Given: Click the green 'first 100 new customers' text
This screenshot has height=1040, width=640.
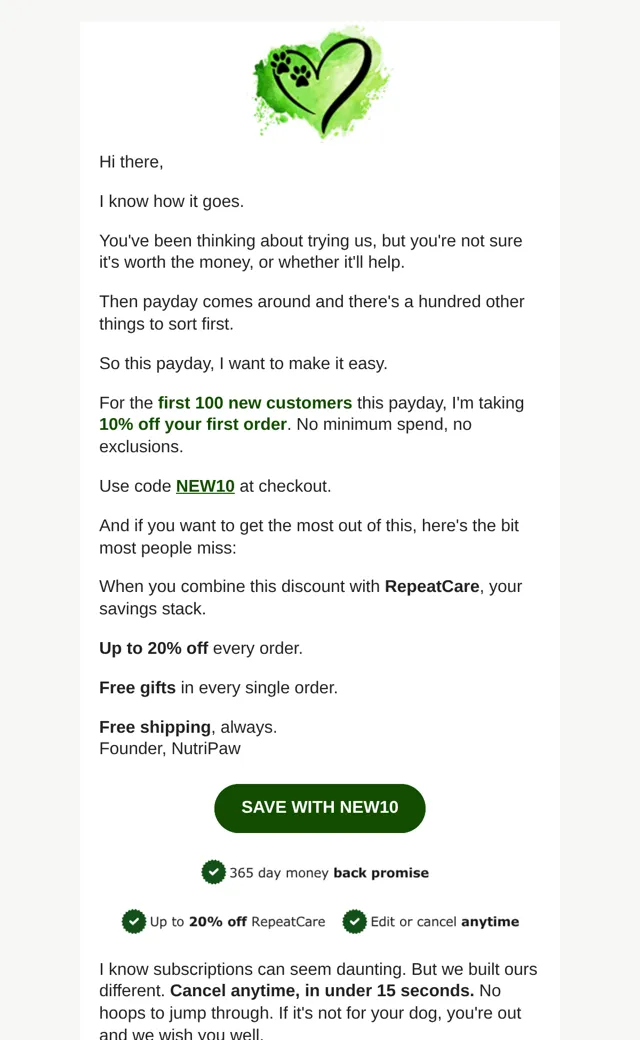Looking at the screenshot, I should [255, 403].
